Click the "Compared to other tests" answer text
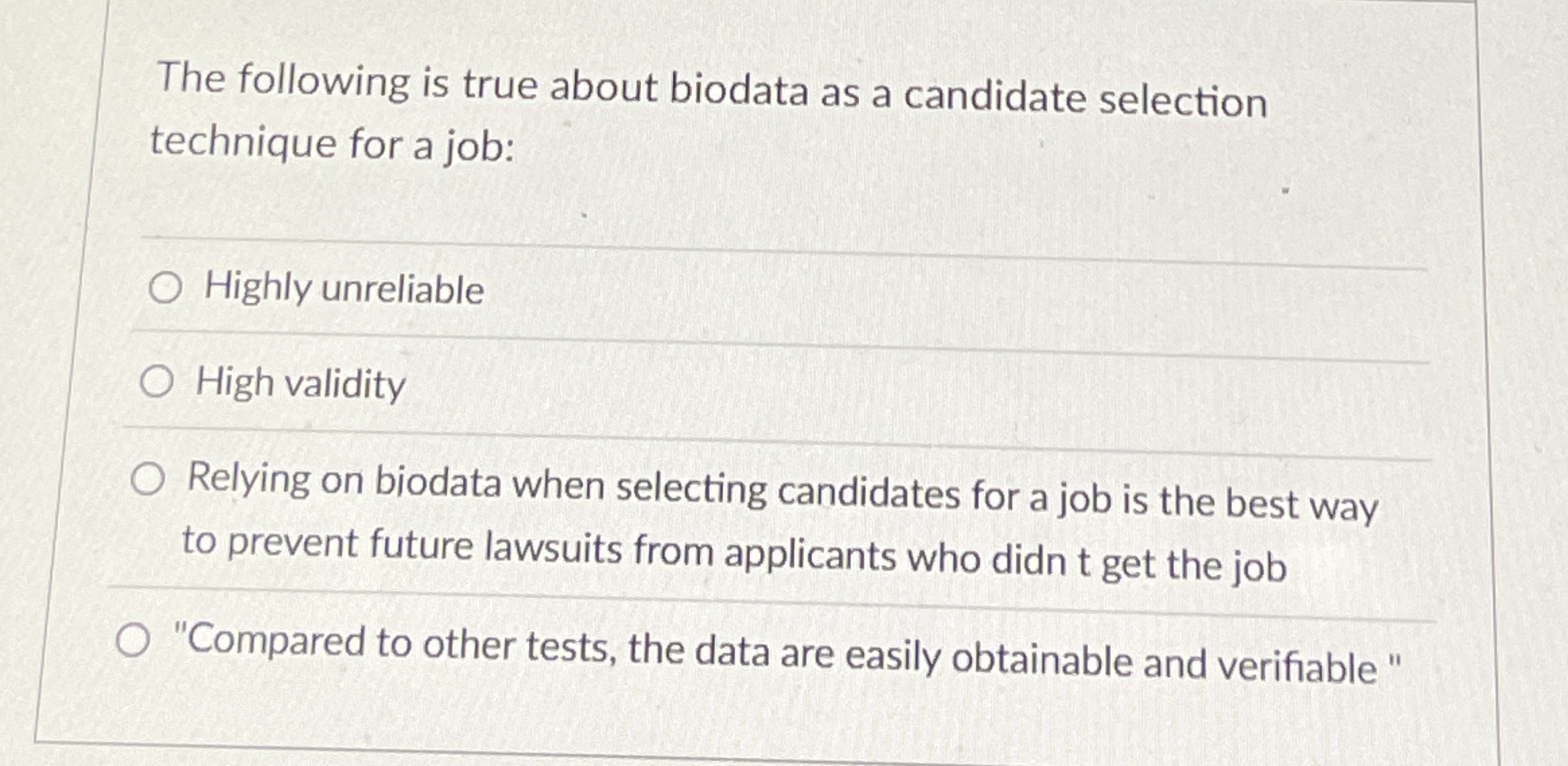The width and height of the screenshot is (1568, 766). [786, 654]
